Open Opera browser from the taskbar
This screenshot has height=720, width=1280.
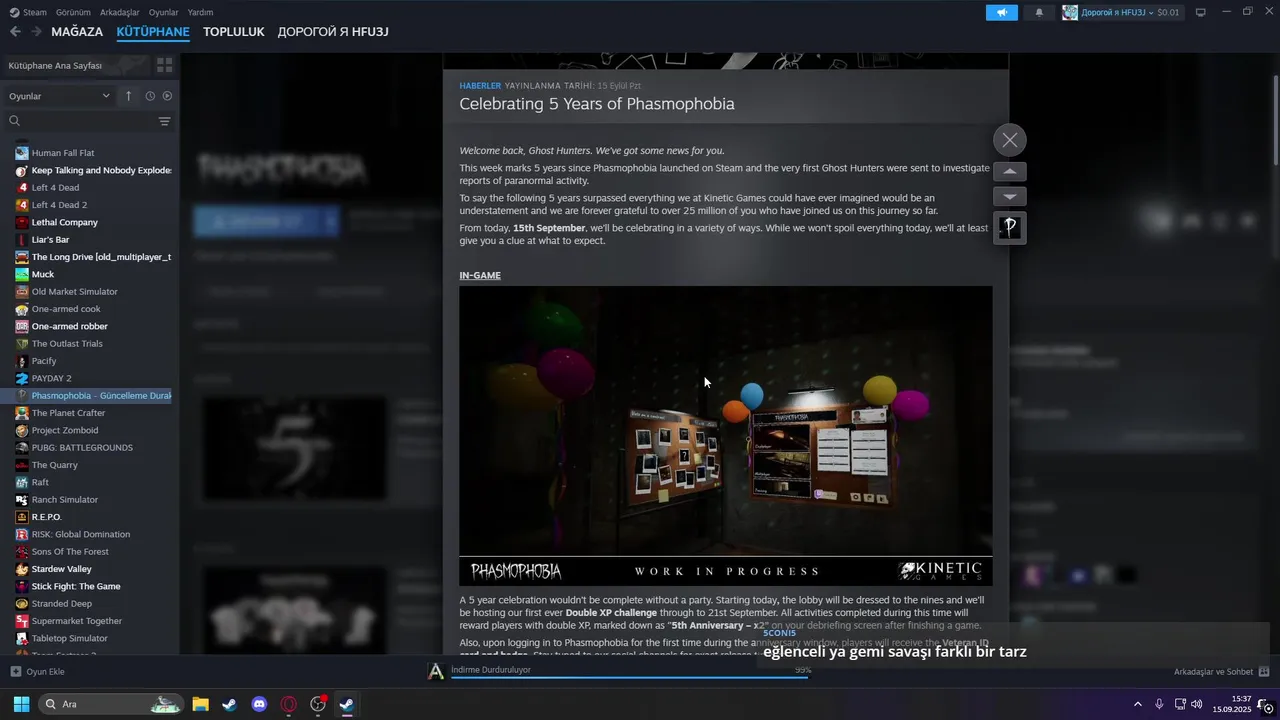(x=289, y=704)
